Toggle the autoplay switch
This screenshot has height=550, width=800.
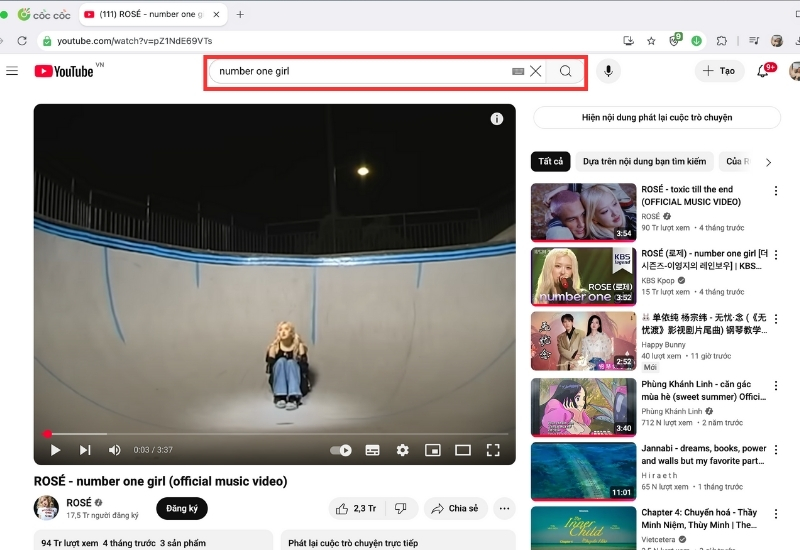click(x=340, y=450)
